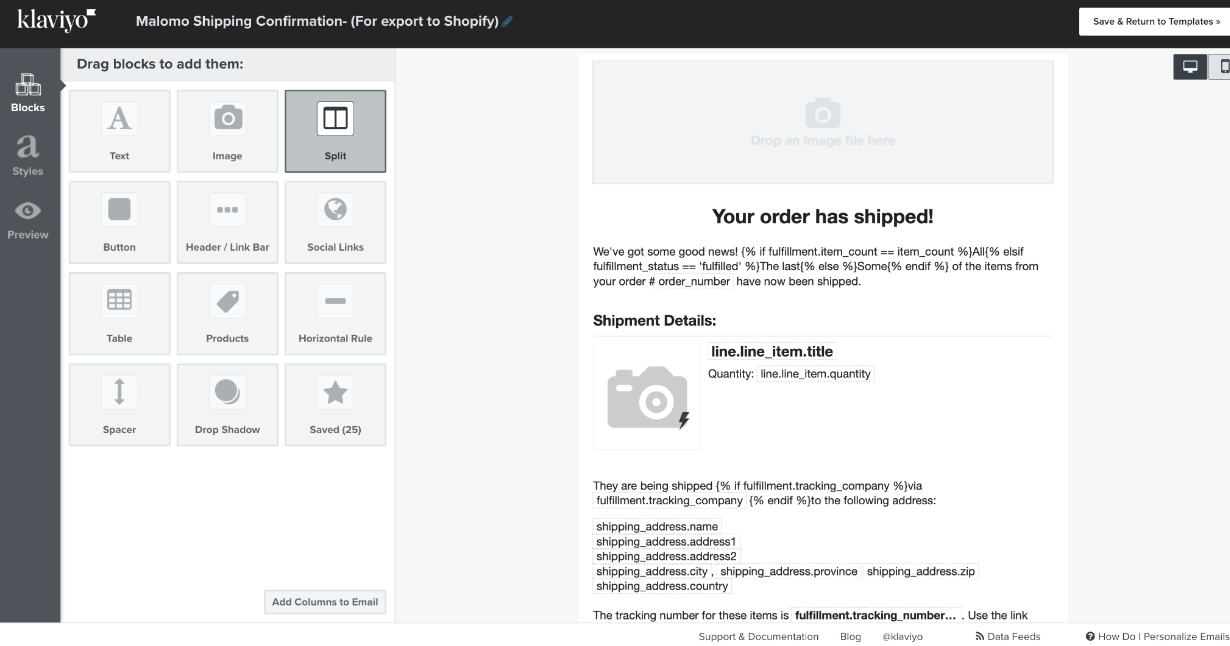
Task: Open Support & Documentation link
Action: pyautogui.click(x=758, y=636)
